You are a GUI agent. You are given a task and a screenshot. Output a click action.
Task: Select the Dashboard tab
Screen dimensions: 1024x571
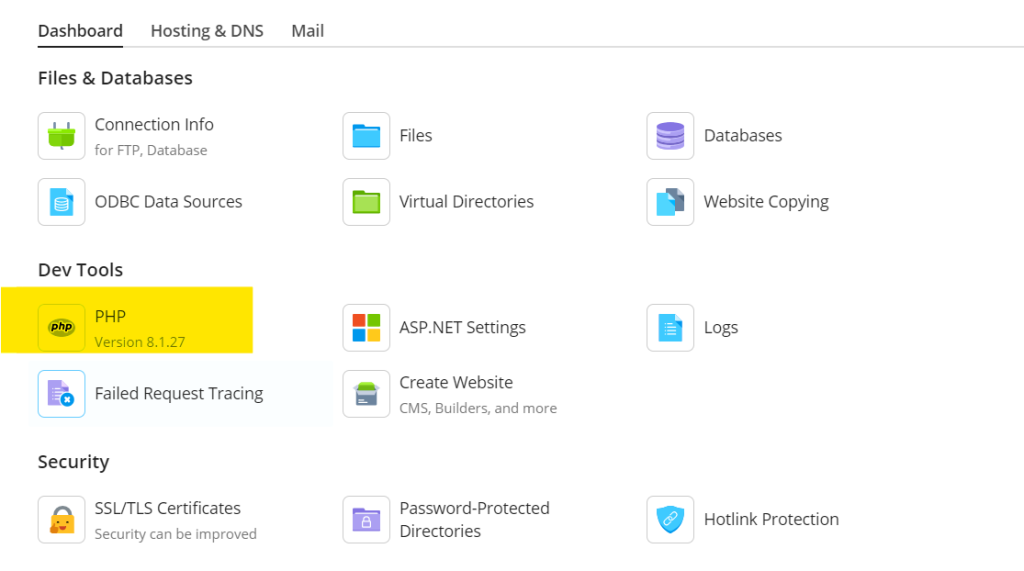coord(80,31)
